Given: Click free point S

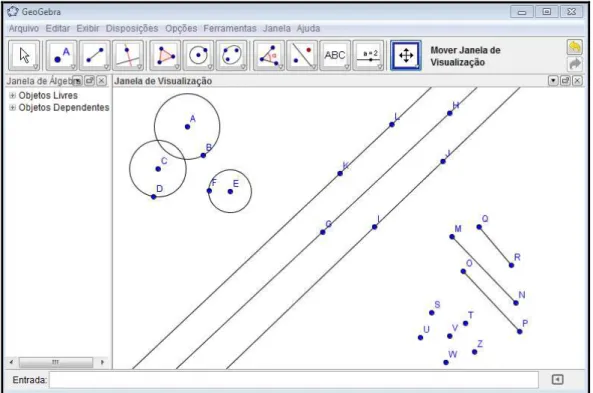Looking at the screenshot, I should [432, 313].
